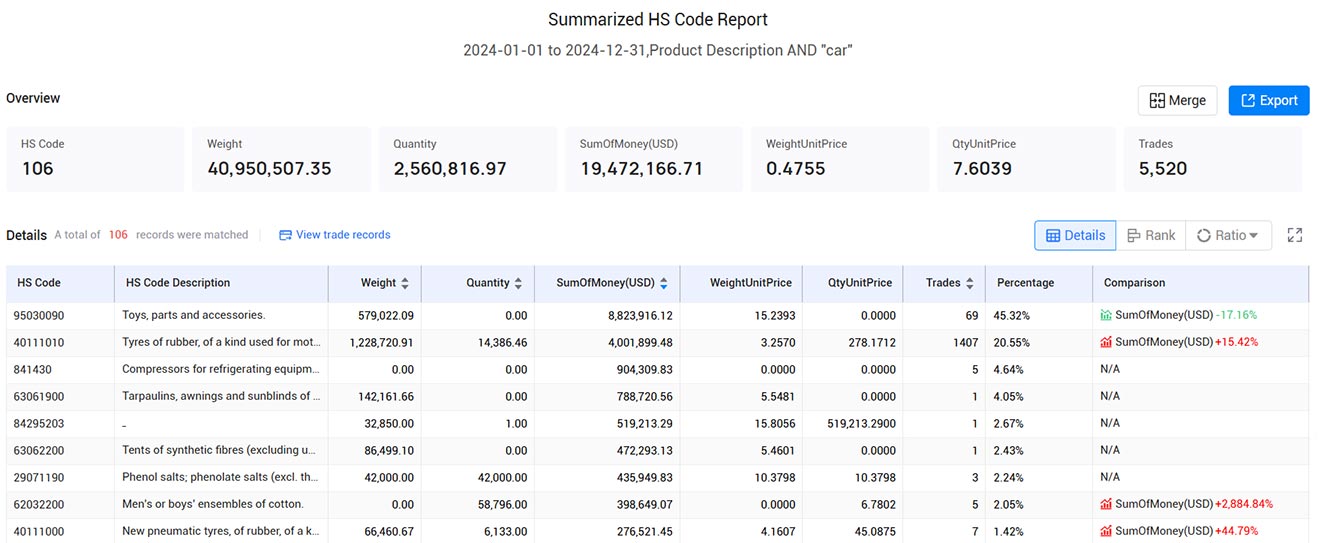Switch to Rank view tab
Screen dimensions: 1318x543
pos(1151,235)
